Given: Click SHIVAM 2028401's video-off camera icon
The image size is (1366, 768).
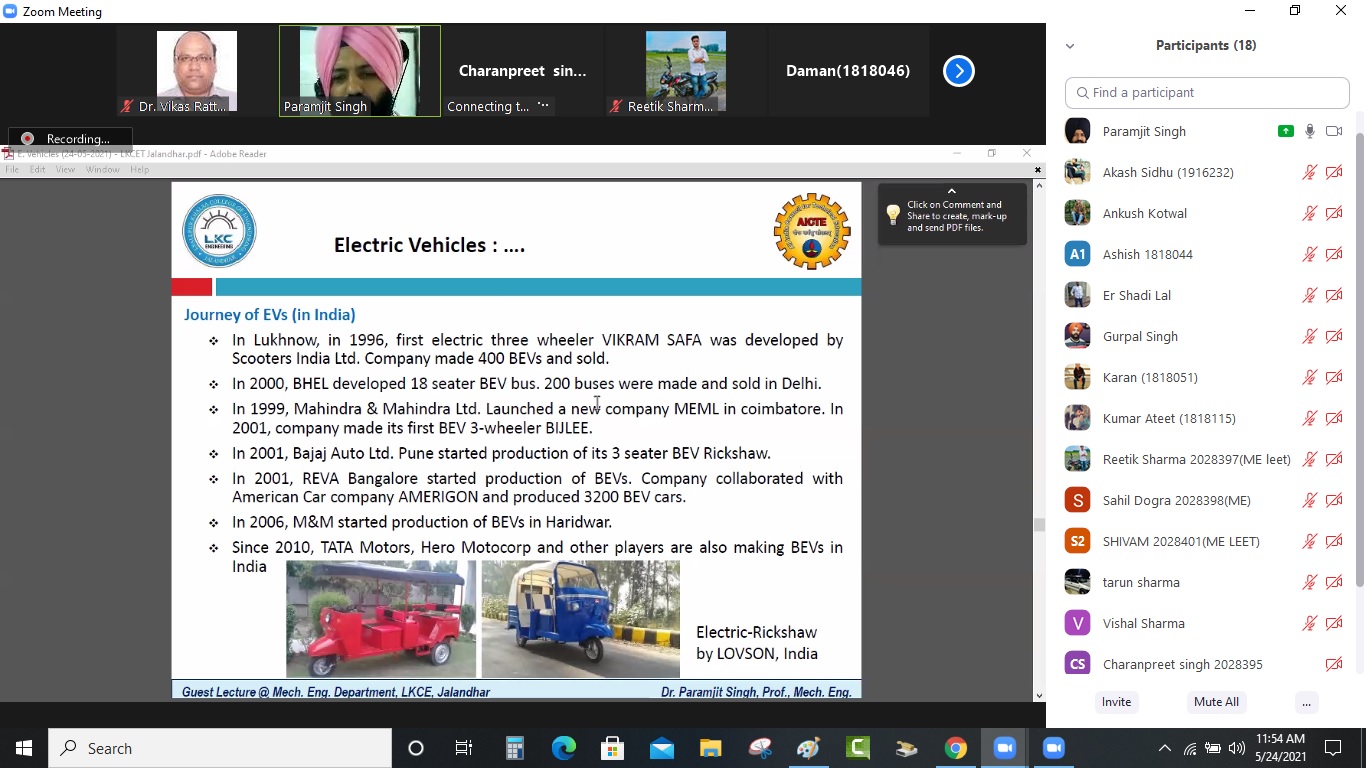Looking at the screenshot, I should coord(1334,541).
